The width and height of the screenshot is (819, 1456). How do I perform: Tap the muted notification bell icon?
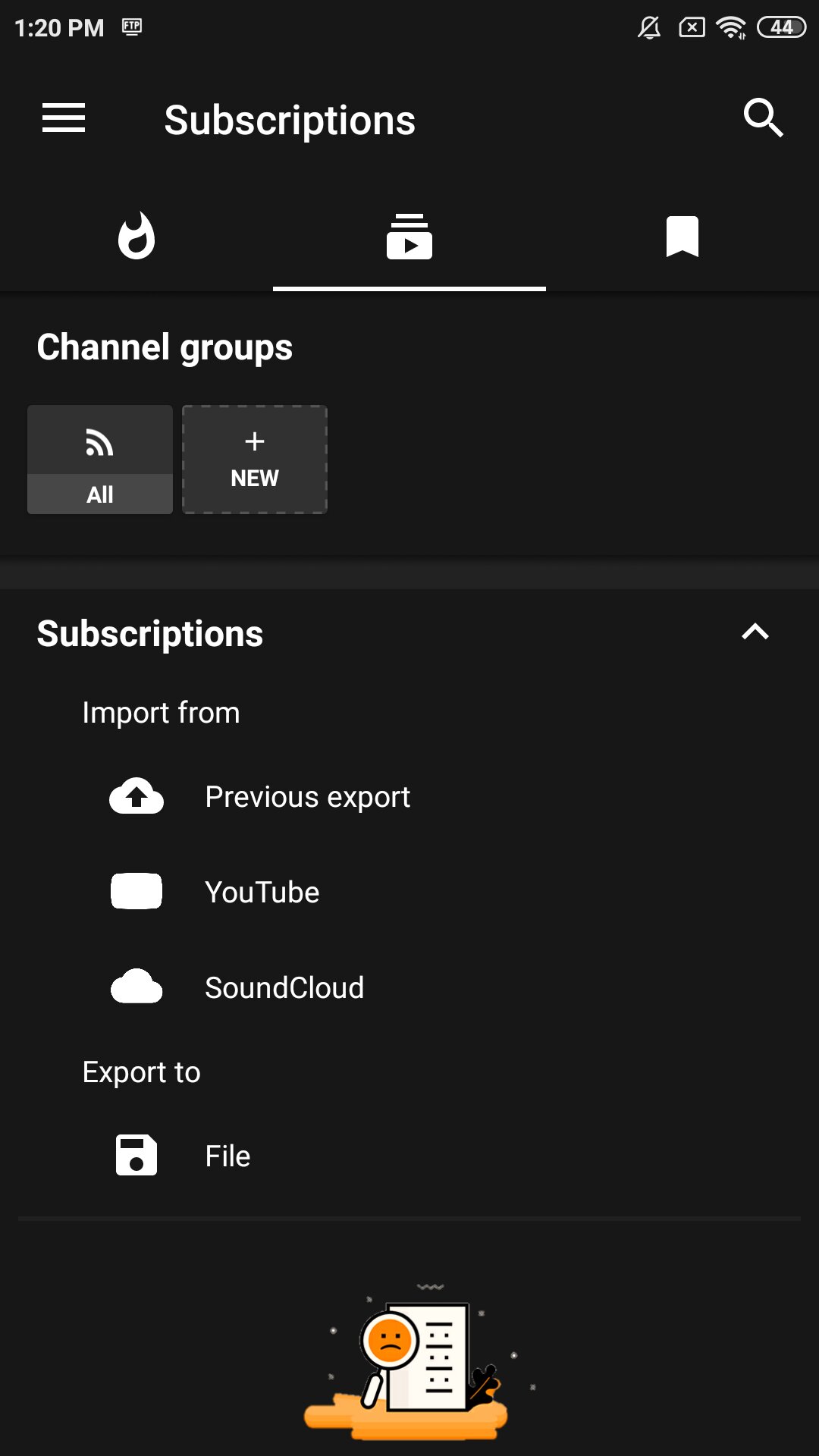pos(649,28)
